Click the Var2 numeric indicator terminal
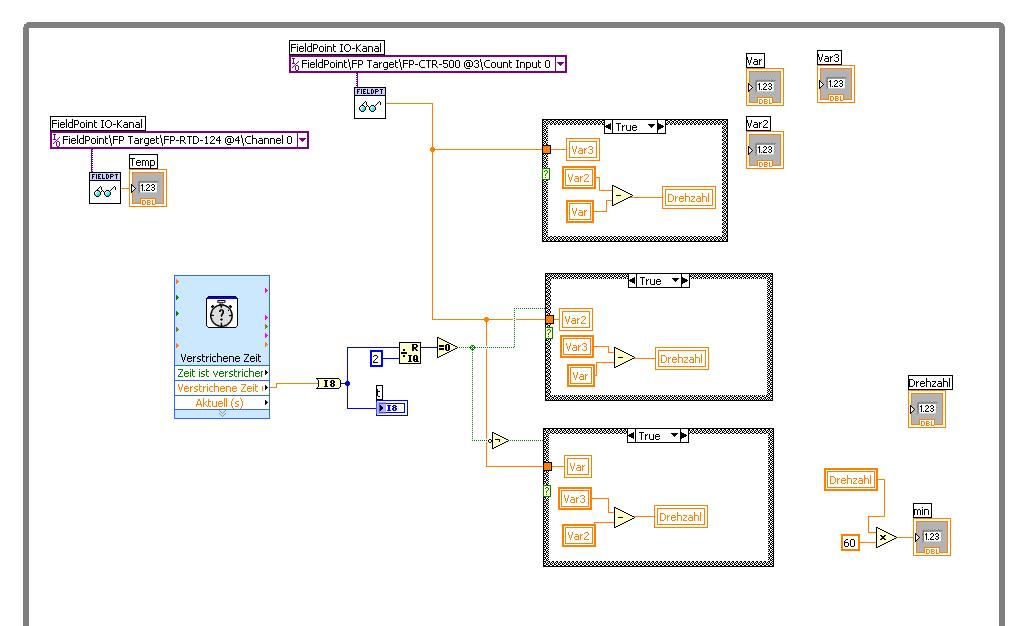The height and width of the screenshot is (626, 1022). click(765, 150)
